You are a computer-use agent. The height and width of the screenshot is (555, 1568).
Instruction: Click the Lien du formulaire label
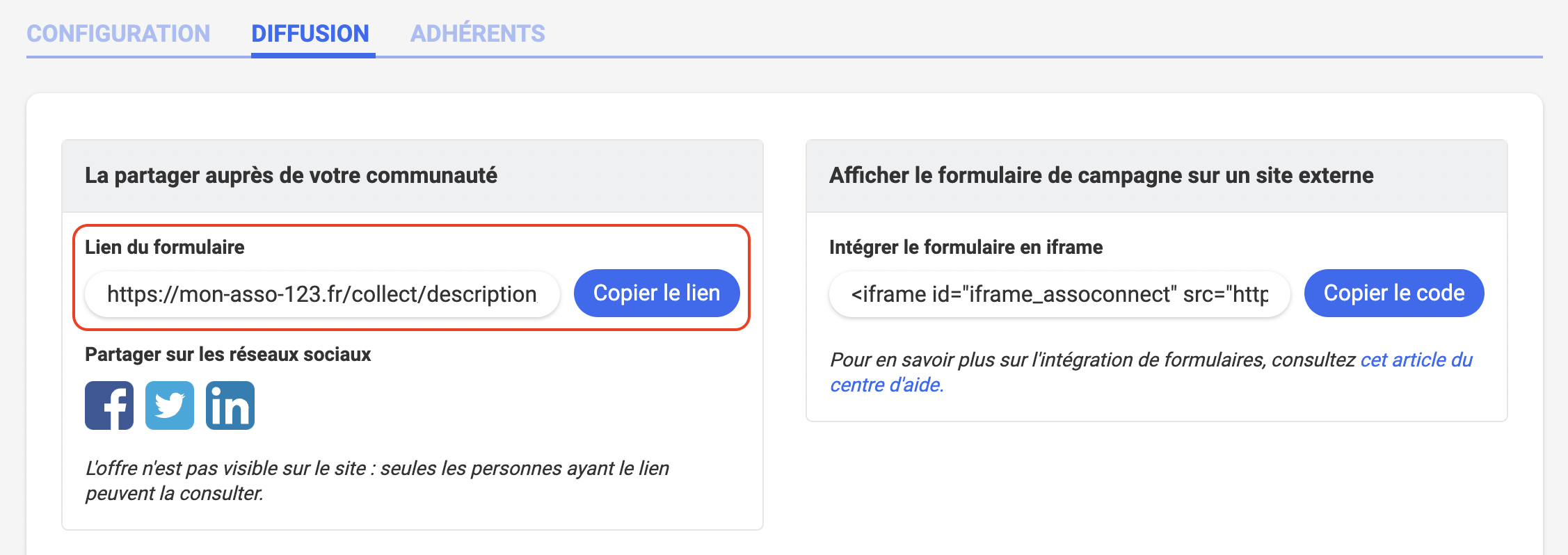(x=164, y=247)
